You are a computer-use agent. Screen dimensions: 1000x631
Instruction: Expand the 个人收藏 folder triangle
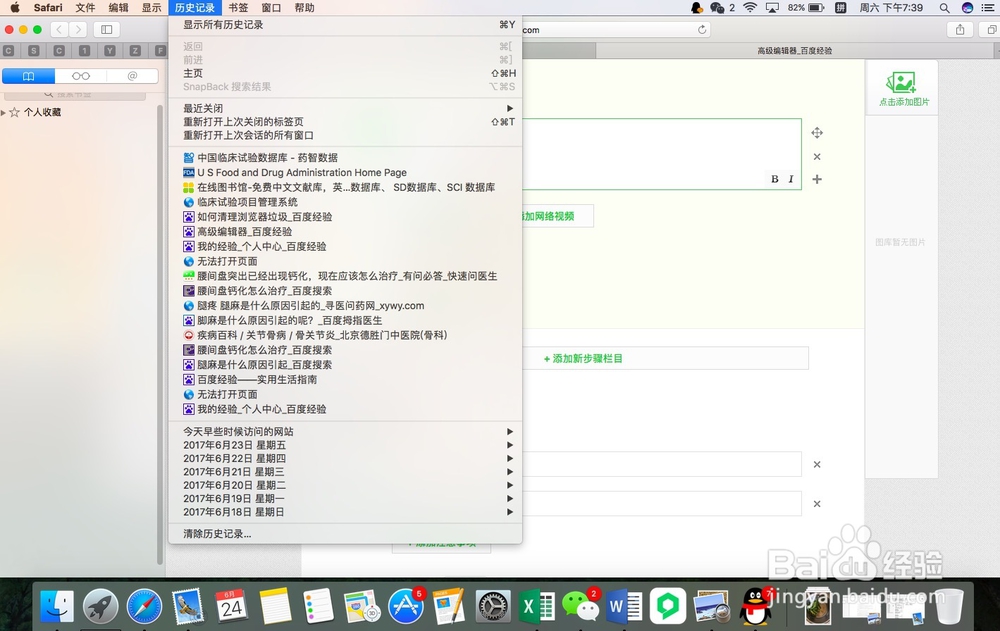(x=4, y=112)
